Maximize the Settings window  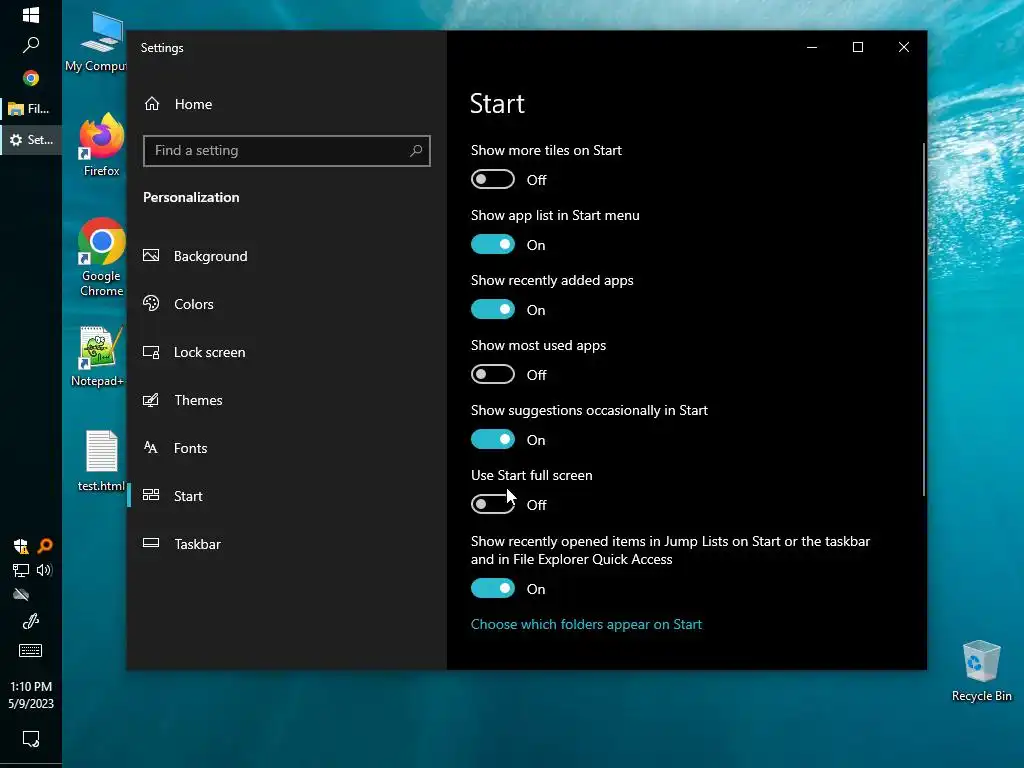857,47
